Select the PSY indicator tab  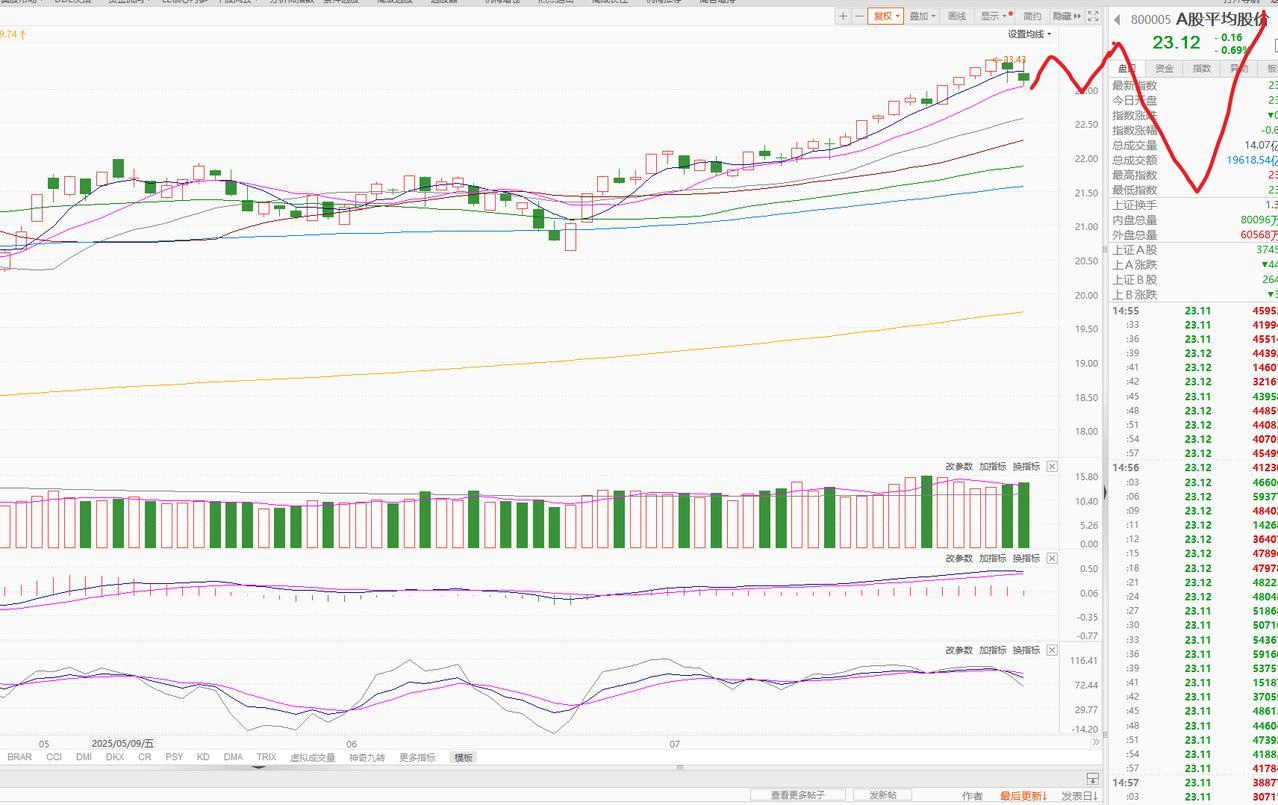point(174,757)
